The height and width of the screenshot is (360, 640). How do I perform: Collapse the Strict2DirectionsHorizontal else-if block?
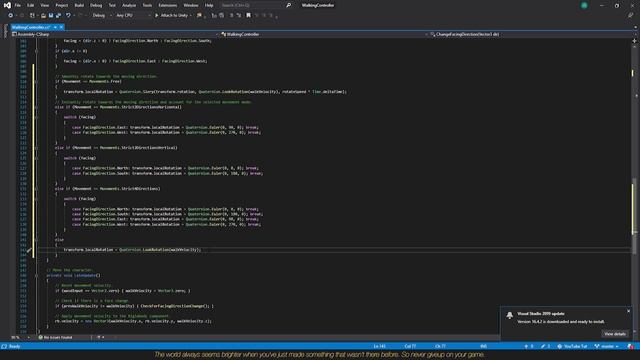tap(36, 107)
